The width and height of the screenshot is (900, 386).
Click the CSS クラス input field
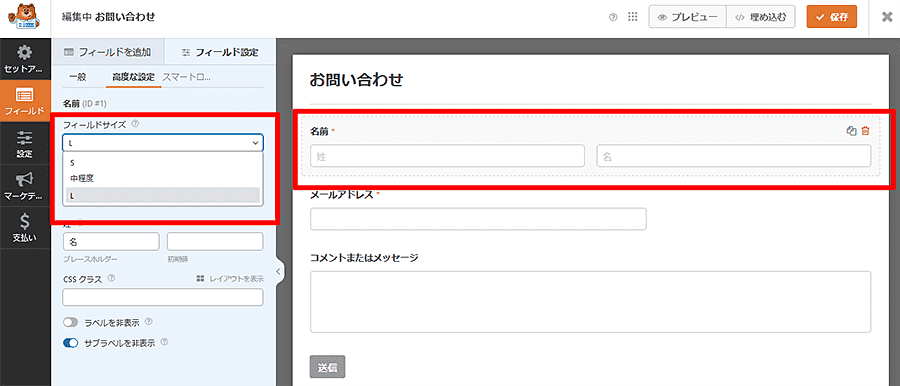tap(163, 297)
